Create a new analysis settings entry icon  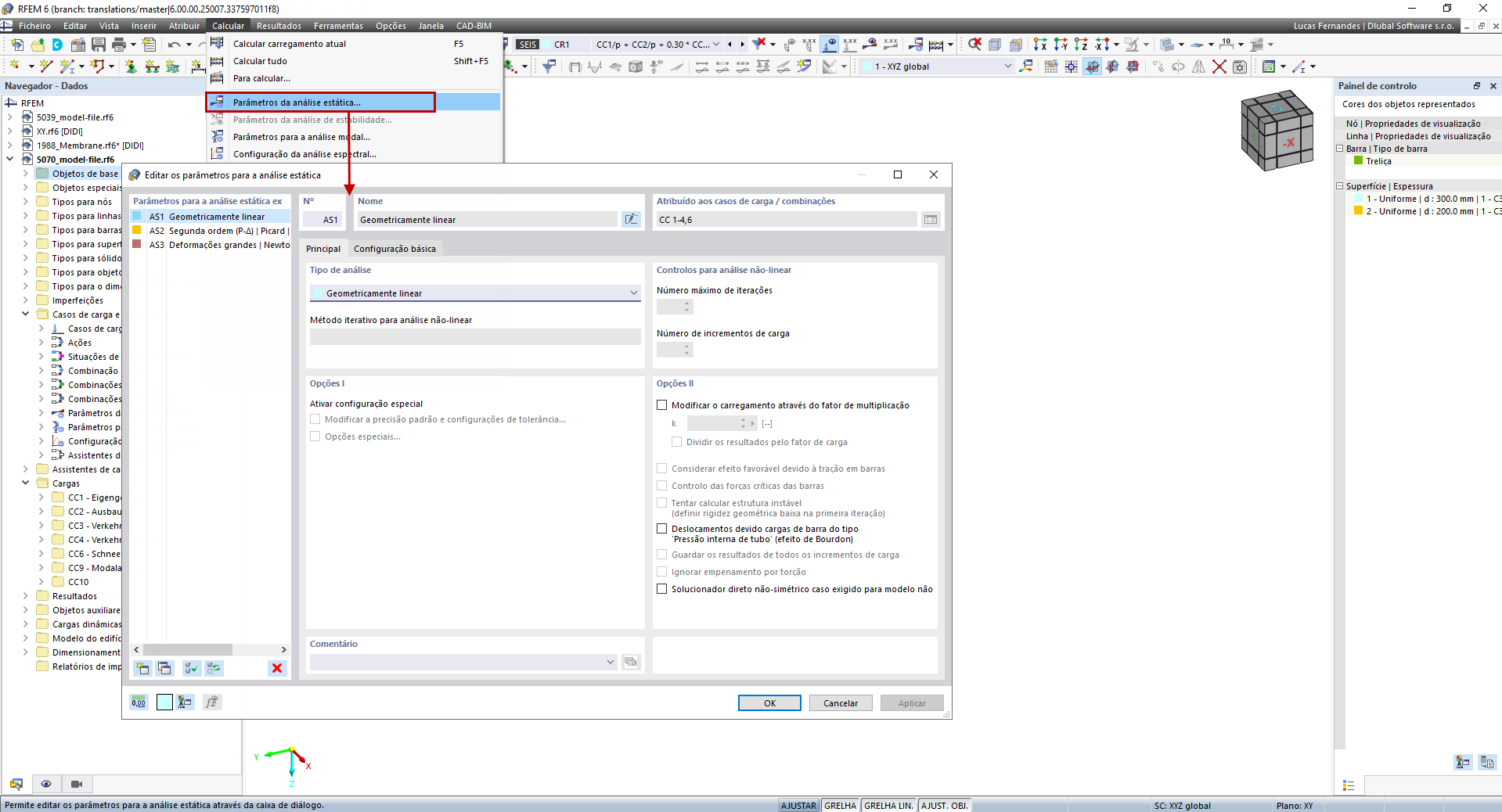point(142,668)
